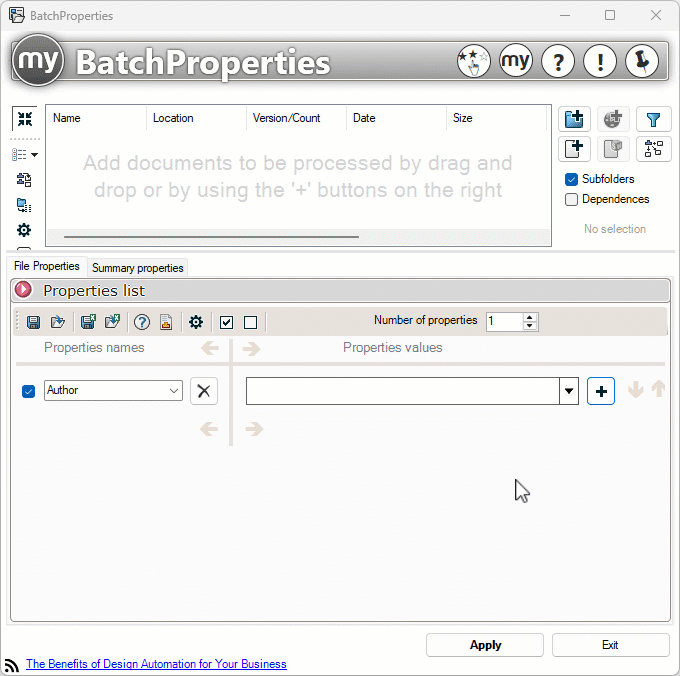The height and width of the screenshot is (676, 680).
Task: Select the File Properties tab
Action: (x=47, y=267)
